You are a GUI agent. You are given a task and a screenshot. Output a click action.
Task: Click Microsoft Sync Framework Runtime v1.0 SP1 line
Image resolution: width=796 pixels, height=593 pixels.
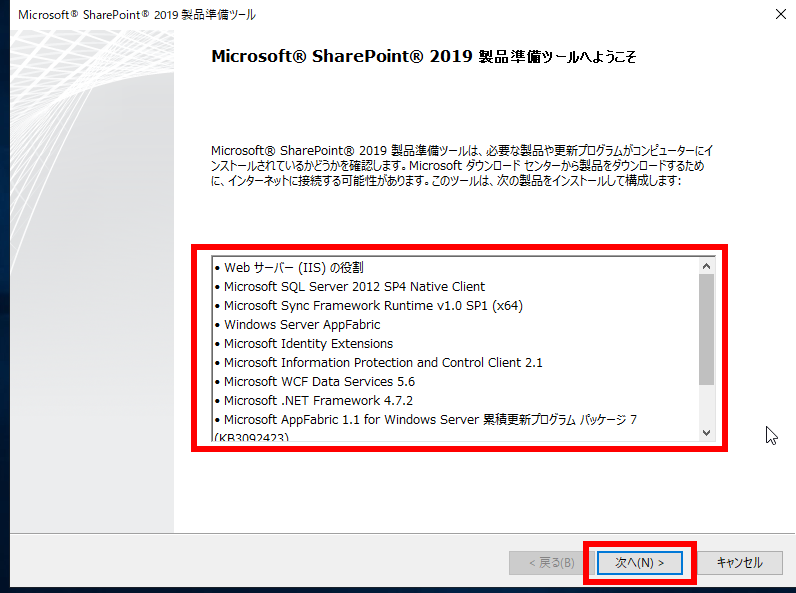click(x=372, y=306)
